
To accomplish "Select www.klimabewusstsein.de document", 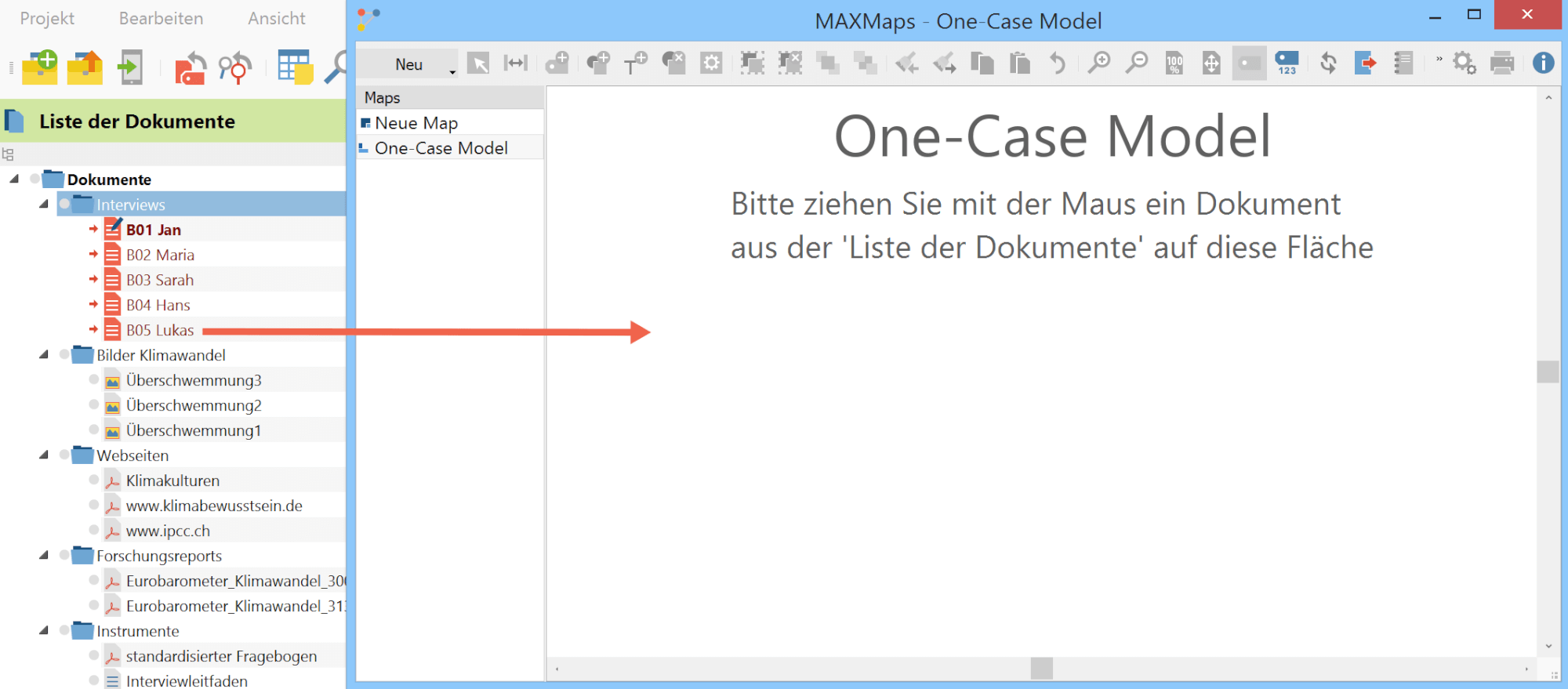I will [214, 506].
